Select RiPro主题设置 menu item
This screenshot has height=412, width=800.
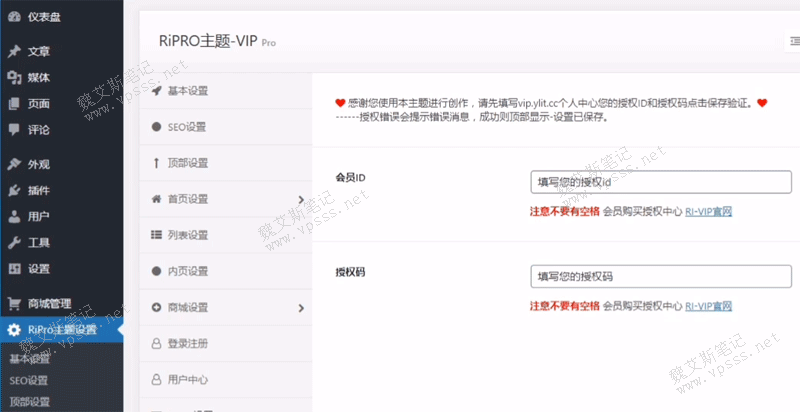61,330
